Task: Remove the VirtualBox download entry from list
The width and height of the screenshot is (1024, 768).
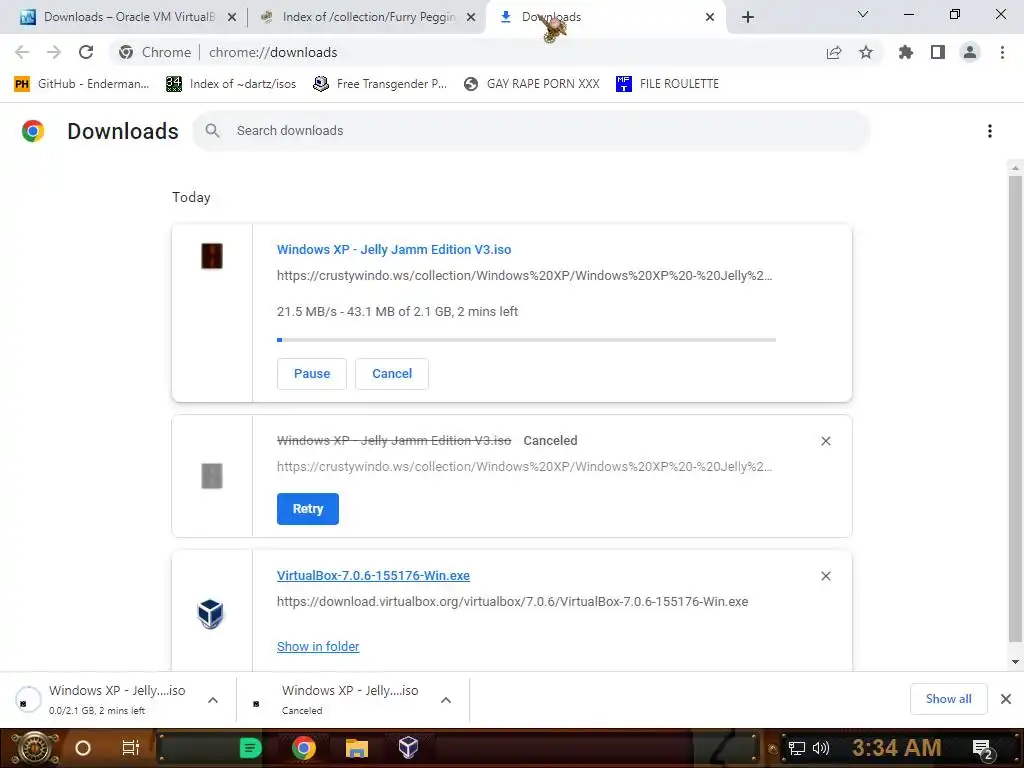Action: coord(826,576)
